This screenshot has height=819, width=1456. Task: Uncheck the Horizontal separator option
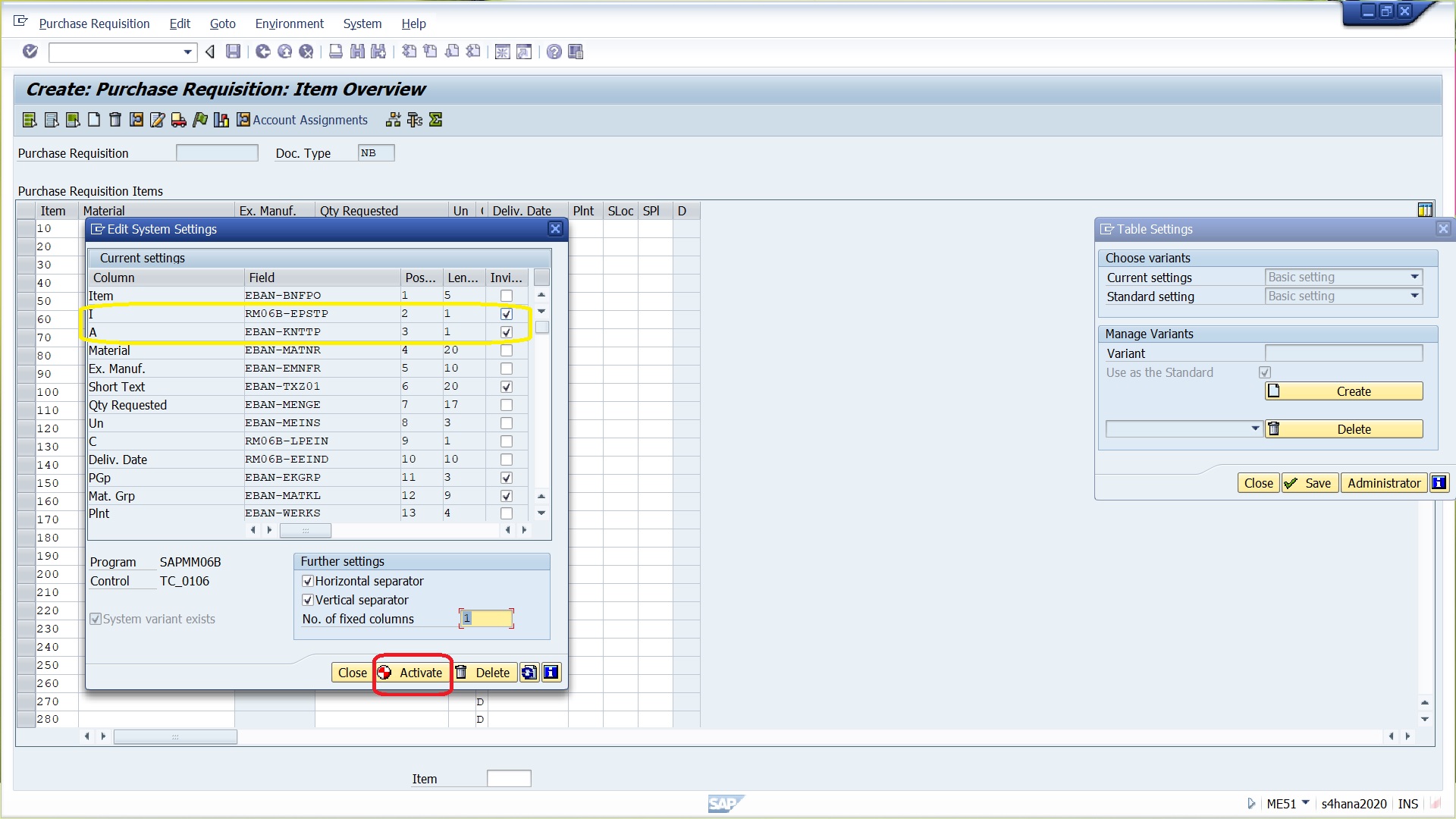[308, 581]
